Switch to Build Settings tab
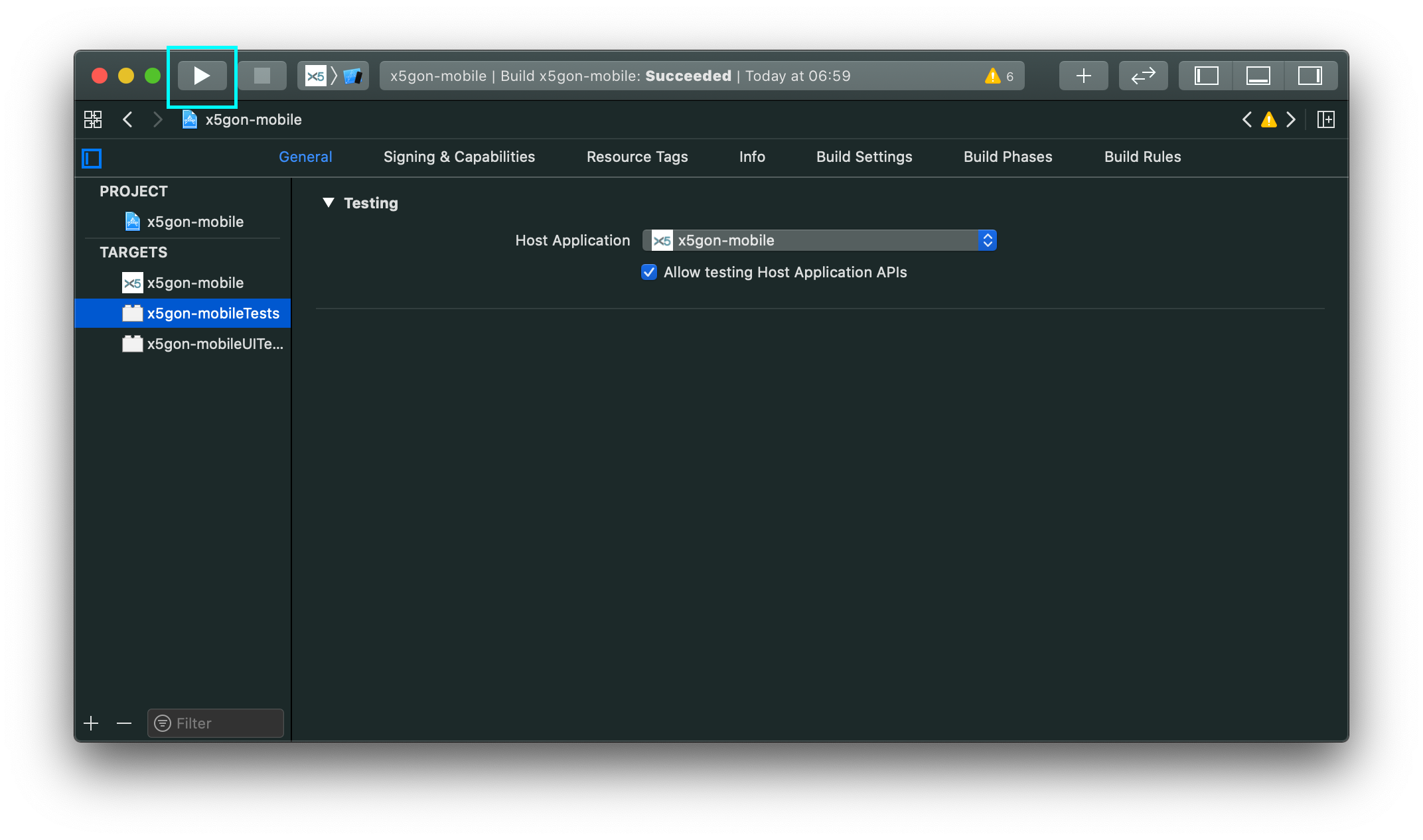 [x=863, y=156]
